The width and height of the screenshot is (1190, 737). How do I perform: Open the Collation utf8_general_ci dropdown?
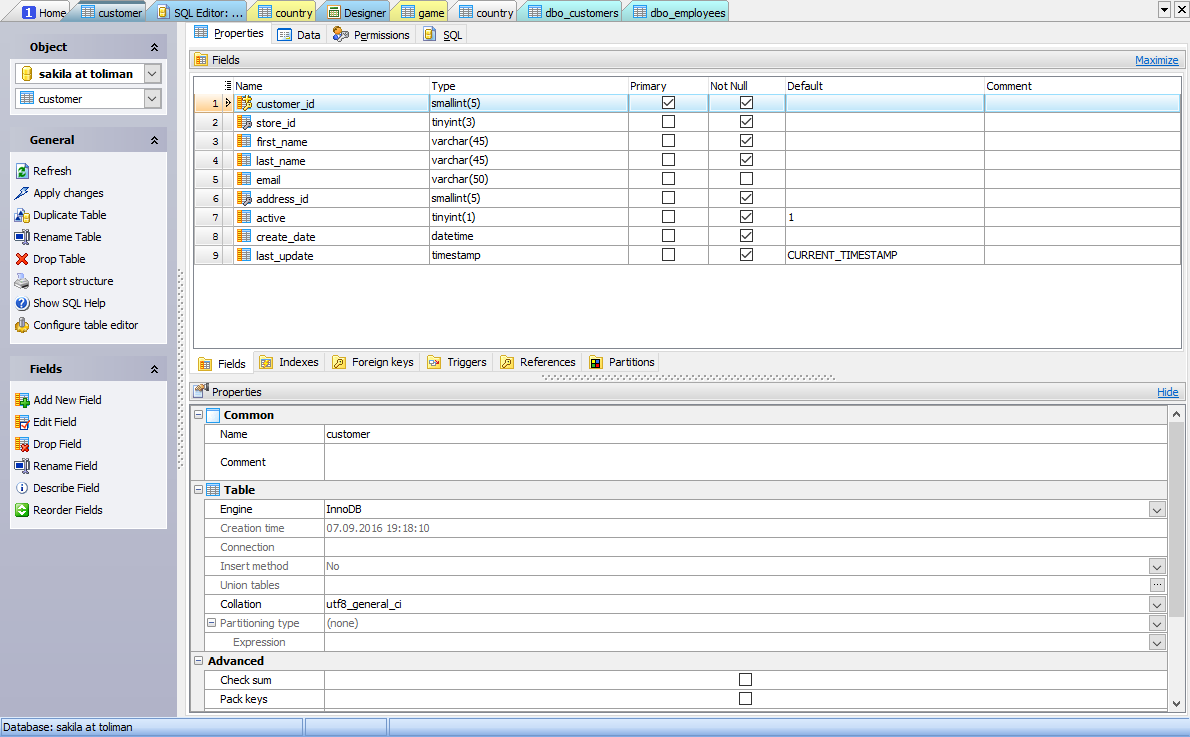coord(1157,605)
